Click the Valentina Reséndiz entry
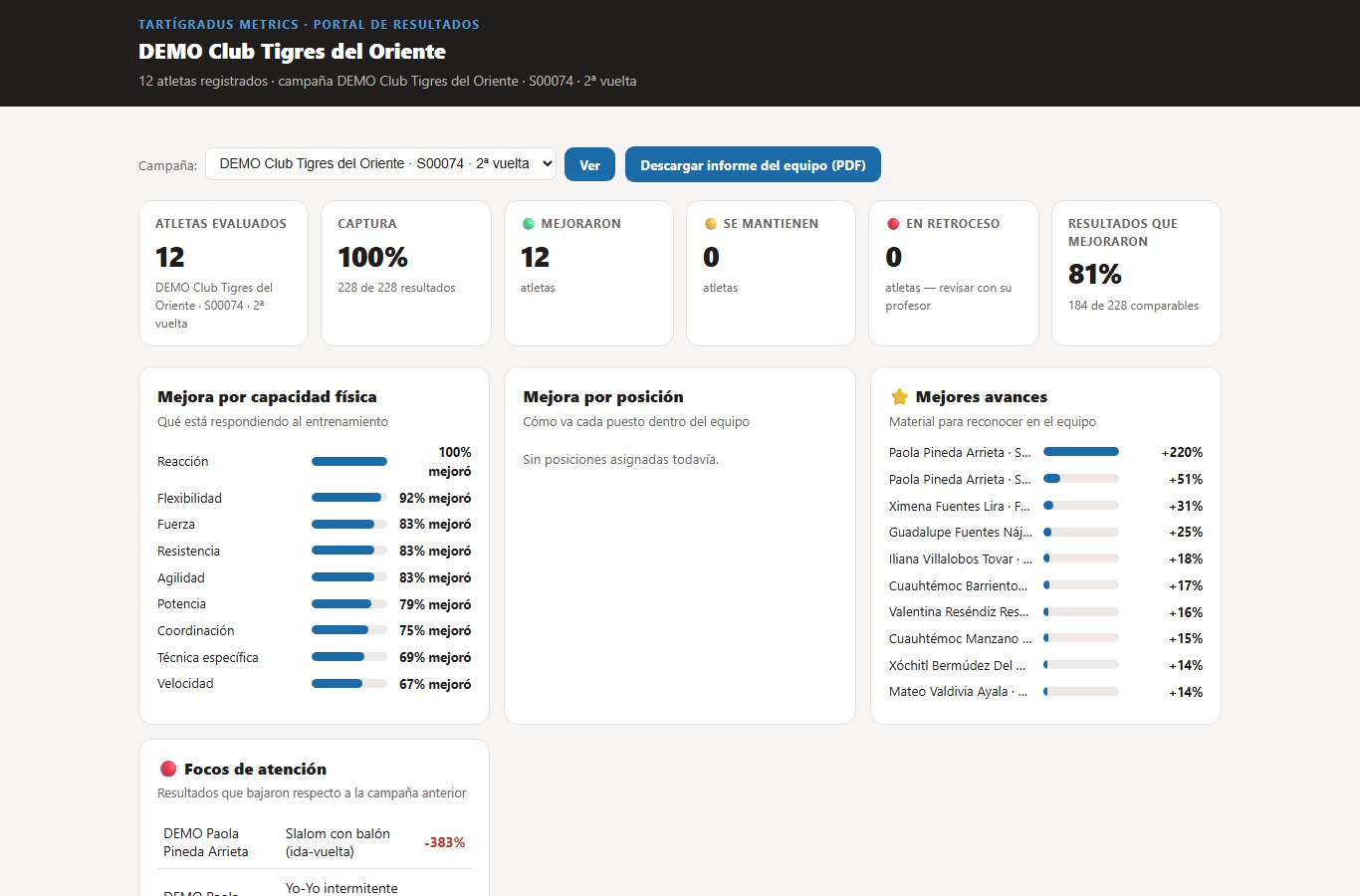The height and width of the screenshot is (896, 1360). [1045, 612]
